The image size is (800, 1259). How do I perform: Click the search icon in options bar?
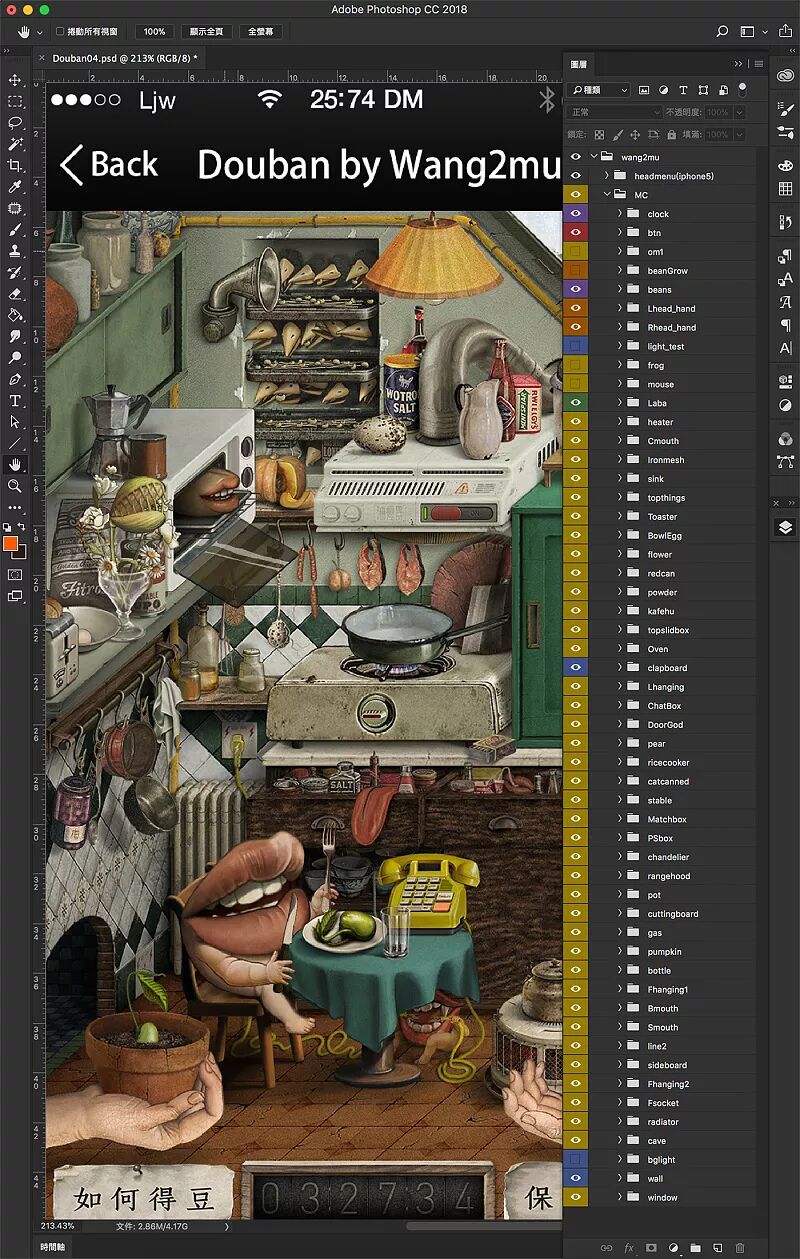(x=721, y=31)
